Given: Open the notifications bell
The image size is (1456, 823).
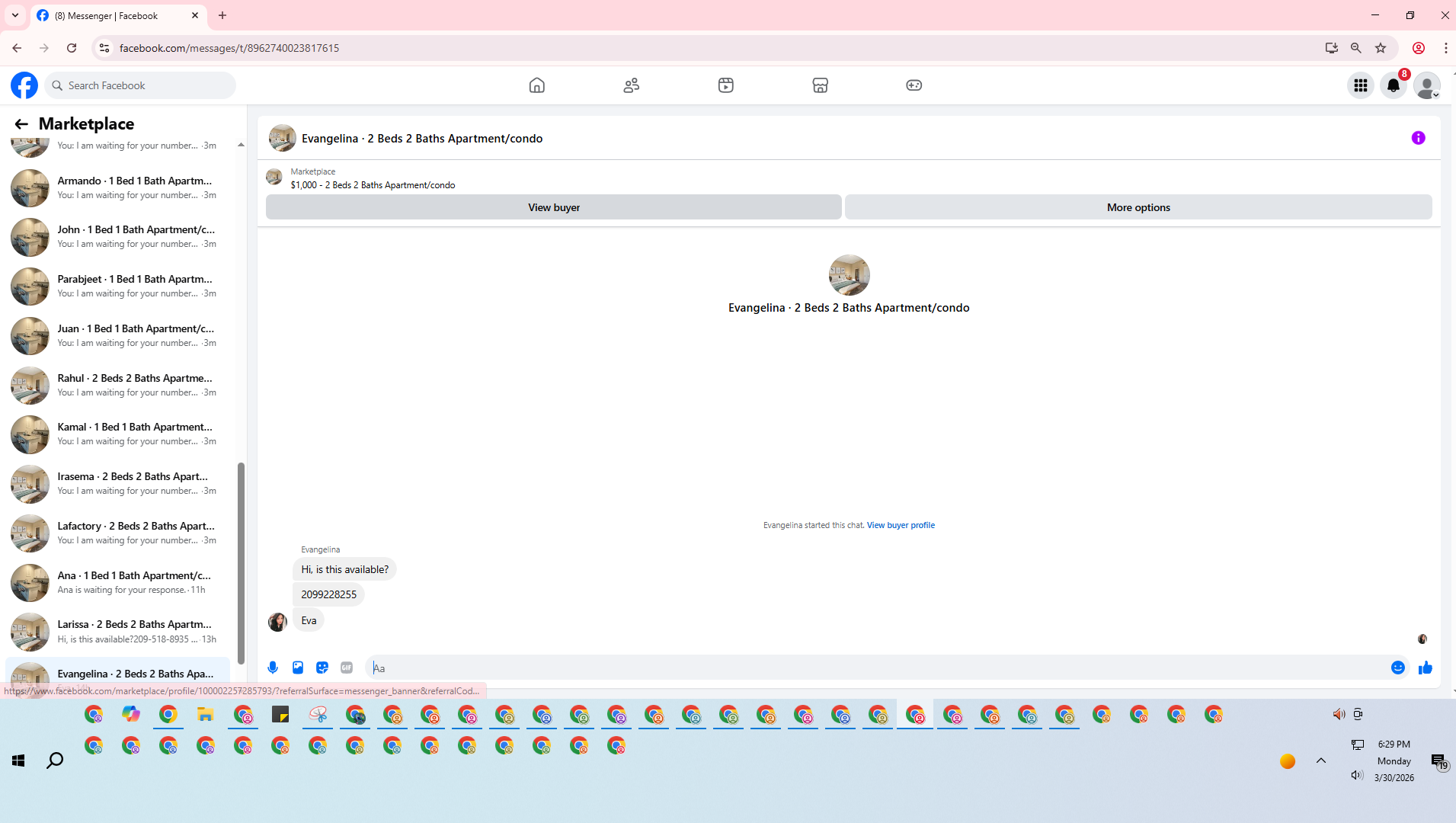Looking at the screenshot, I should [x=1394, y=85].
